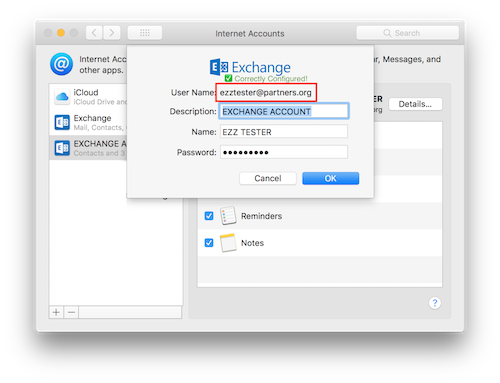500x383 pixels.
Task: Show all preferences grid button
Action: coord(145,33)
